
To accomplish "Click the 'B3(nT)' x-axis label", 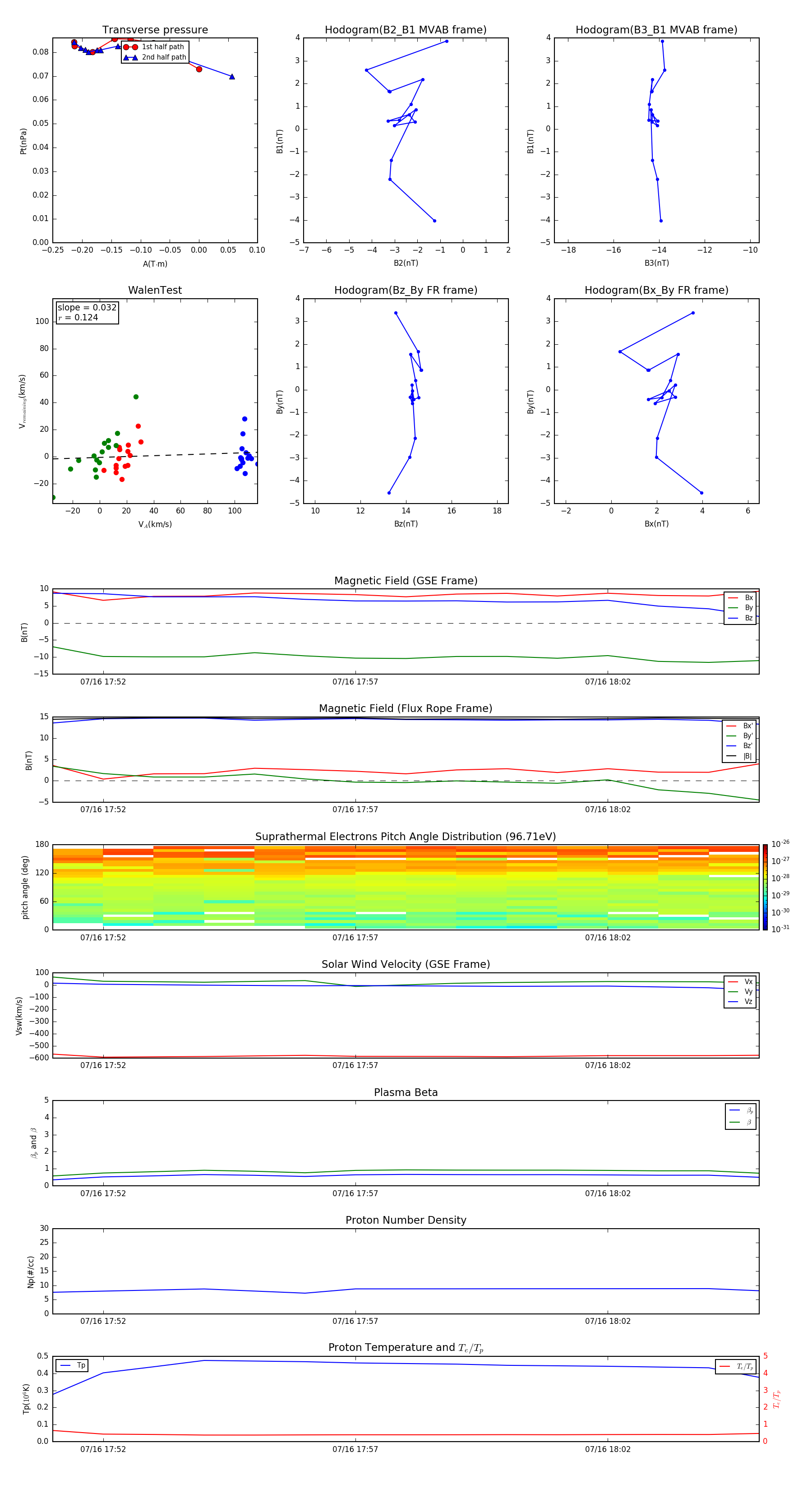I will point(656,263).
